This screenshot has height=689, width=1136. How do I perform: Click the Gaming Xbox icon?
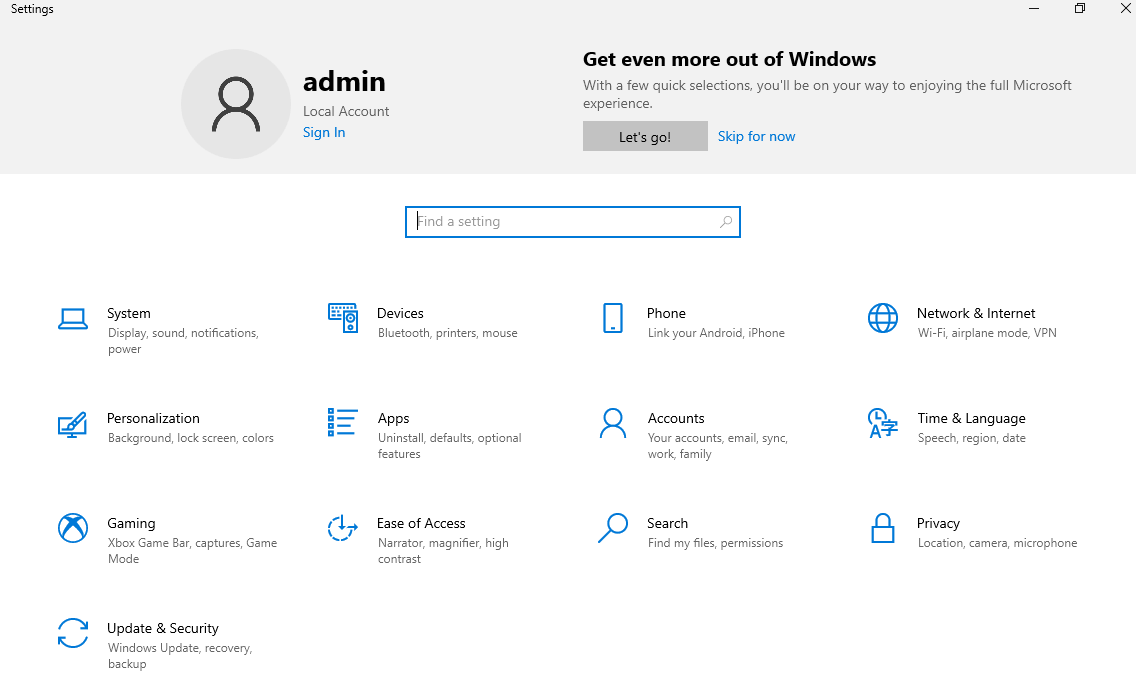[73, 528]
